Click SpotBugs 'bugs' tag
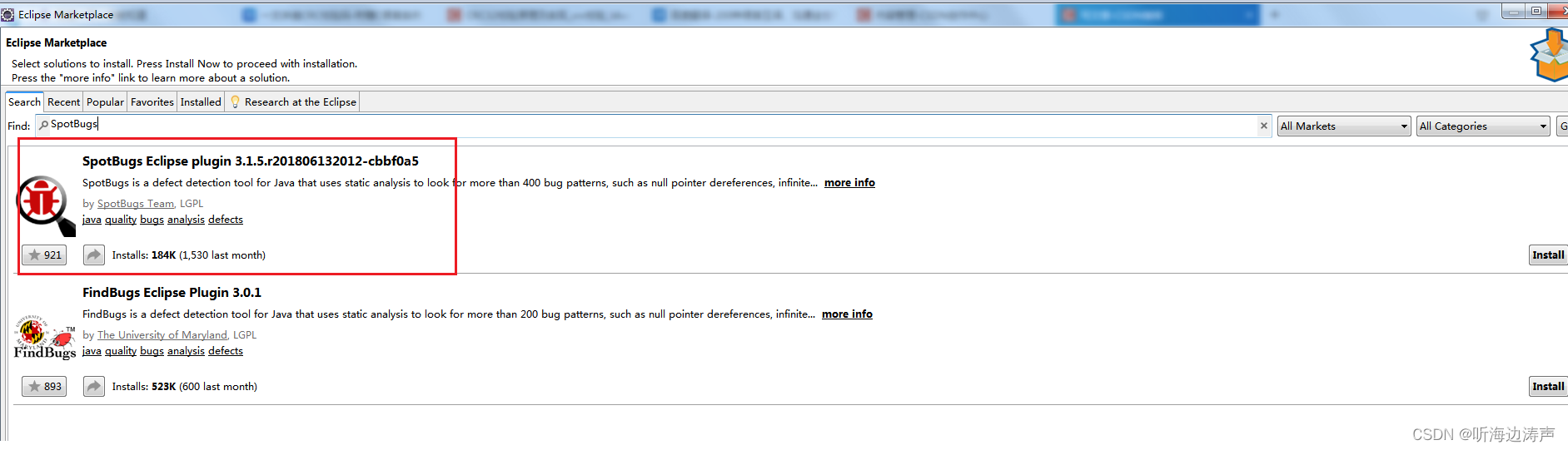Screen dimensions: 1568x450 (152, 220)
